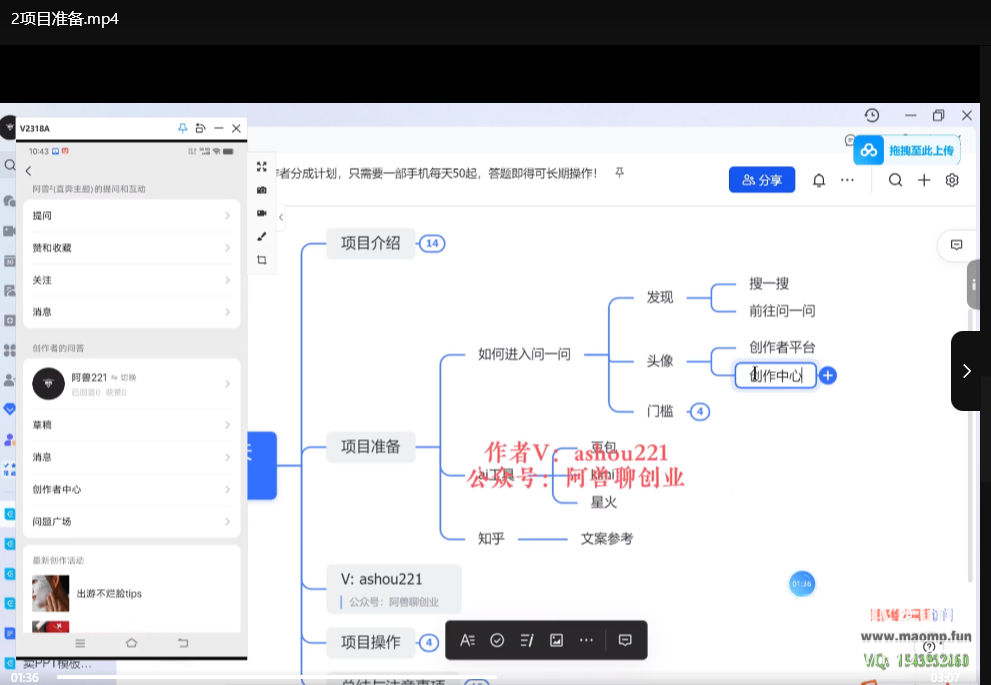
Task: Open the notification bell
Action: coord(819,180)
